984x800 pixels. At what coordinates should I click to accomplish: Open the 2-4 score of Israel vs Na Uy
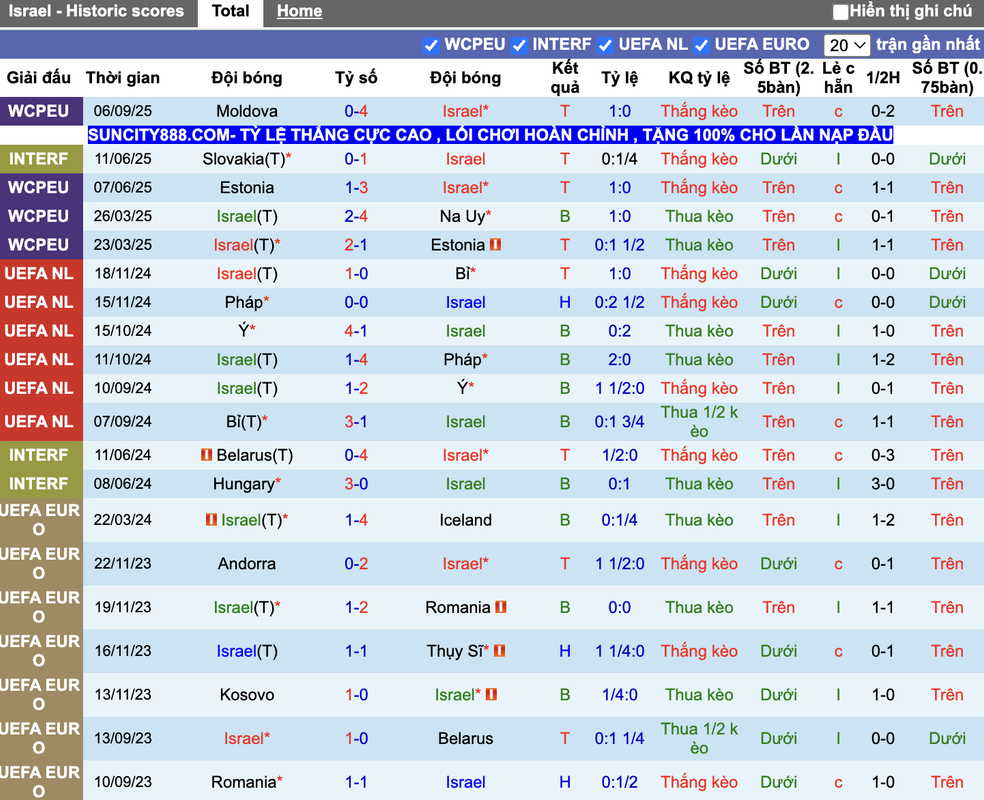356,216
